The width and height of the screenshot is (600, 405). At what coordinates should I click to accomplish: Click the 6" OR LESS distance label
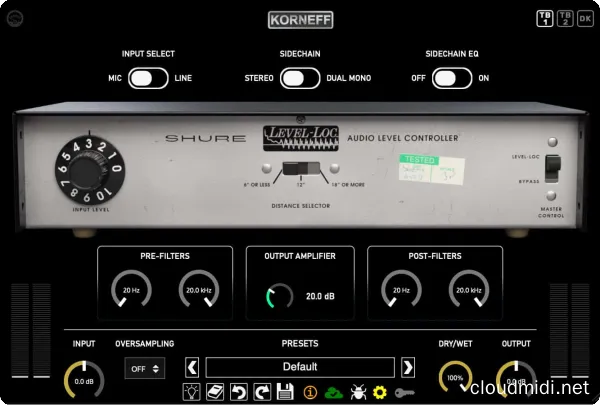pos(257,185)
